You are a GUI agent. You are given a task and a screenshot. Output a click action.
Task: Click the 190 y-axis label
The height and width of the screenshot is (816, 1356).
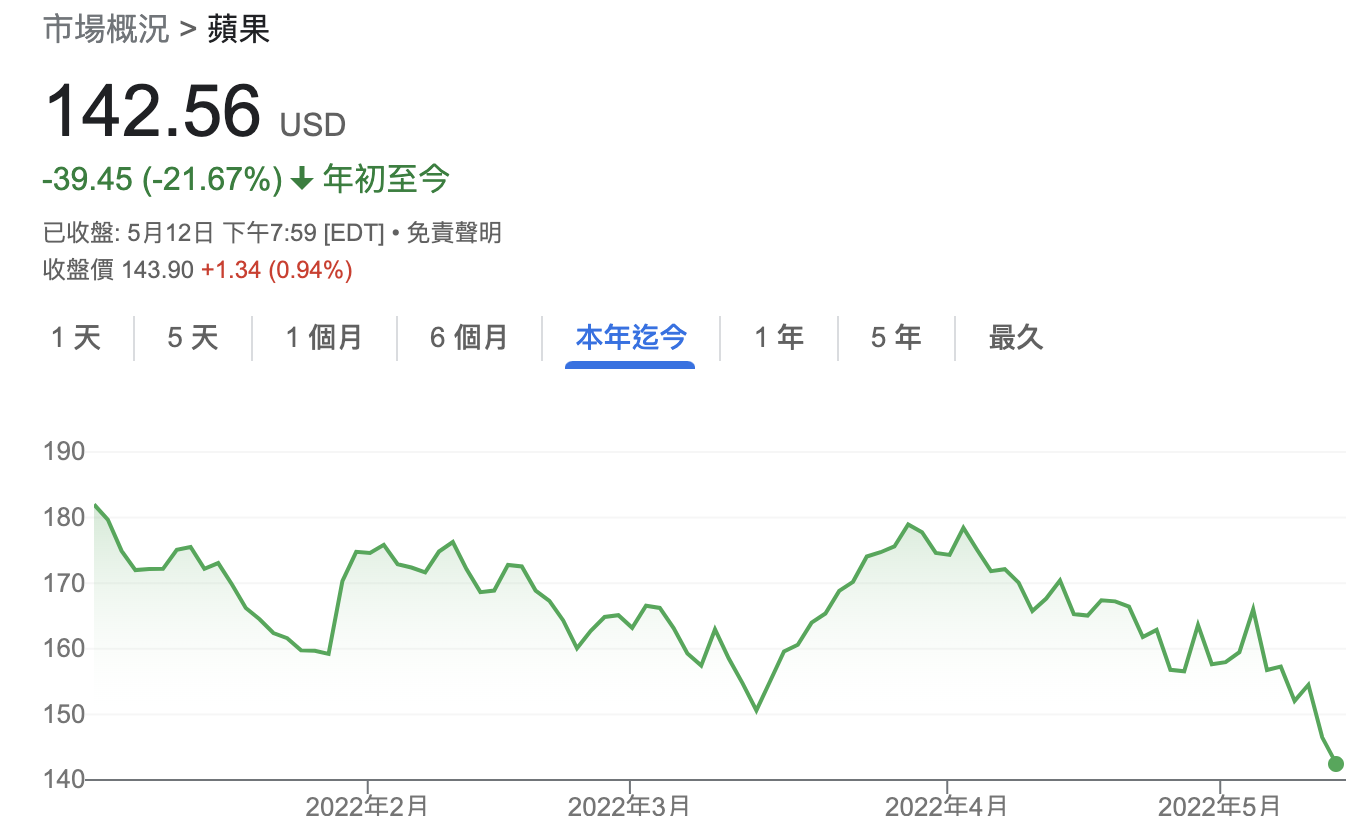(64, 452)
